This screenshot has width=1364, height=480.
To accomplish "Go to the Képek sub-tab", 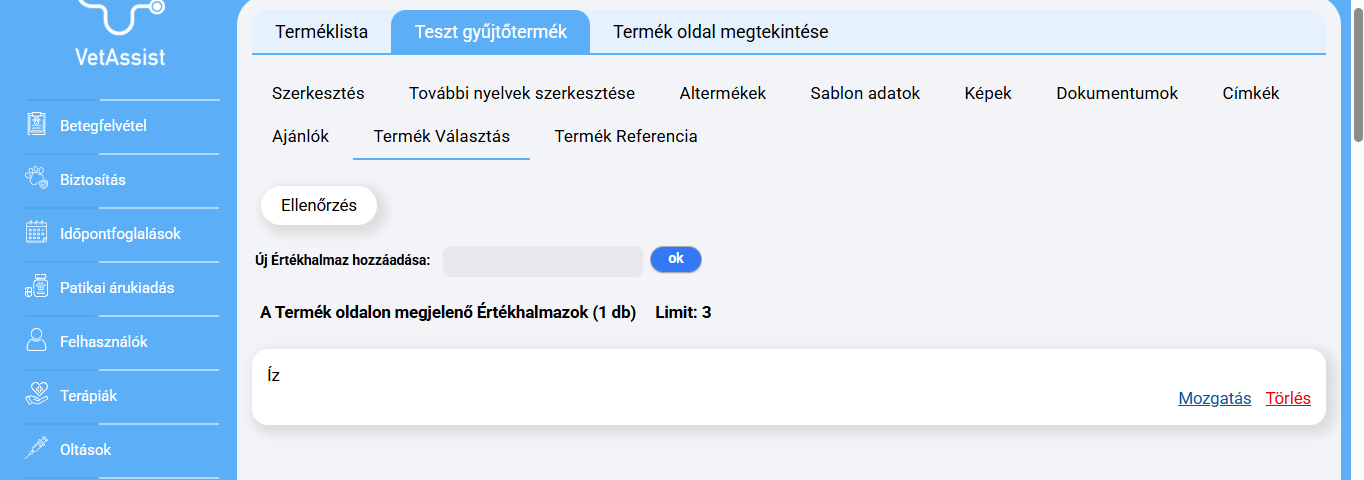I will 988,94.
